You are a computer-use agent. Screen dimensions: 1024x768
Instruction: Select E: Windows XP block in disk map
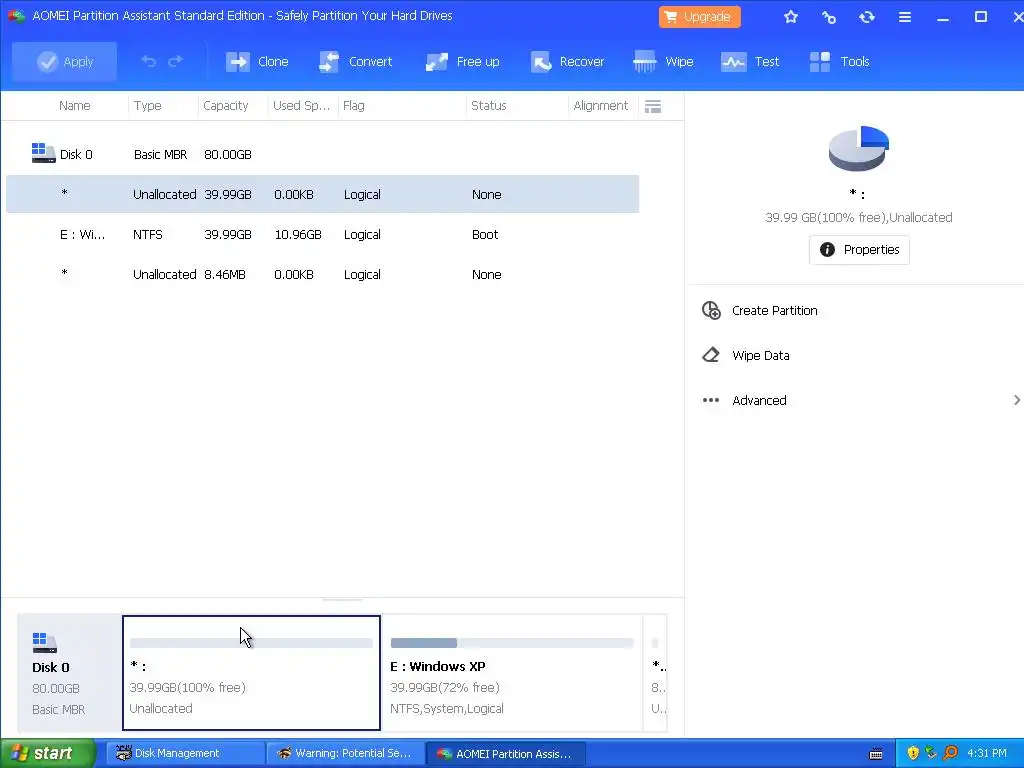pos(512,673)
